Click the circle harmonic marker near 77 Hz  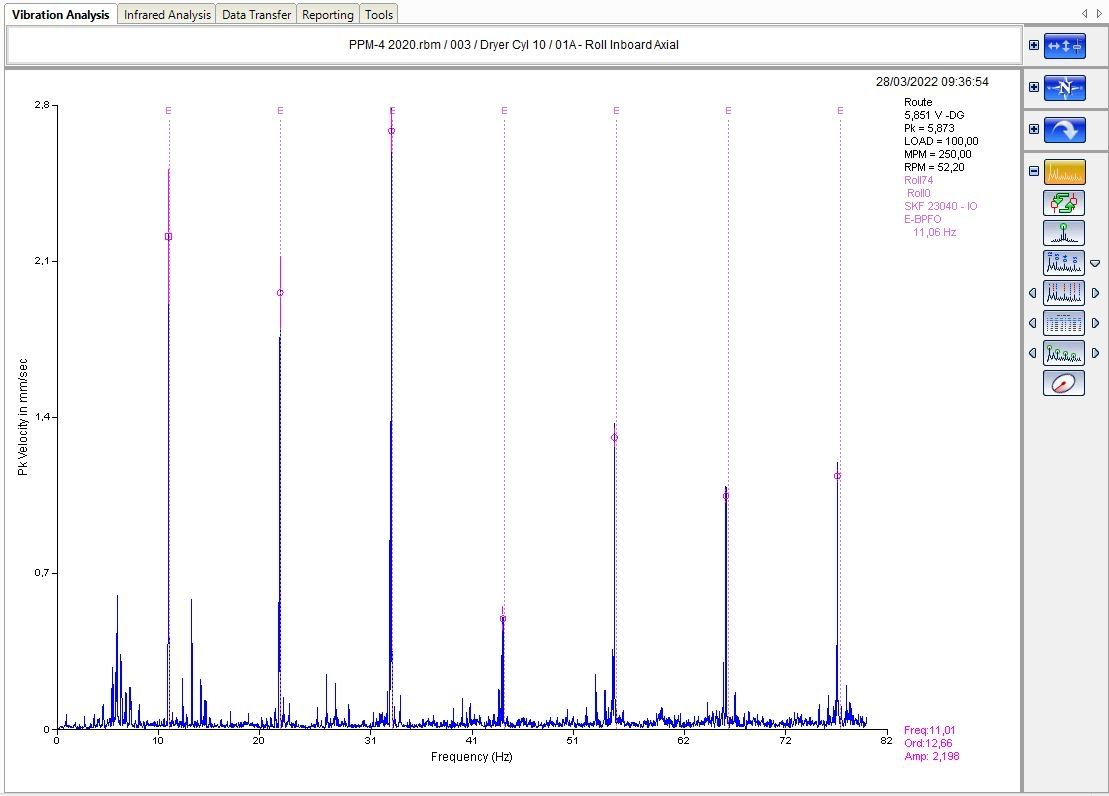pyautogui.click(x=837, y=476)
